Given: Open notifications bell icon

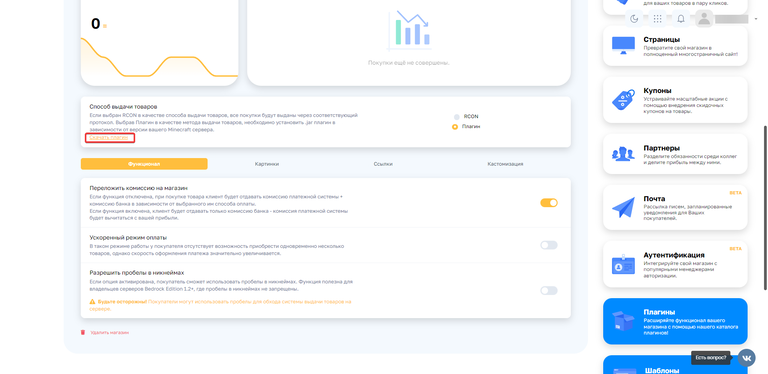Looking at the screenshot, I should point(681,19).
